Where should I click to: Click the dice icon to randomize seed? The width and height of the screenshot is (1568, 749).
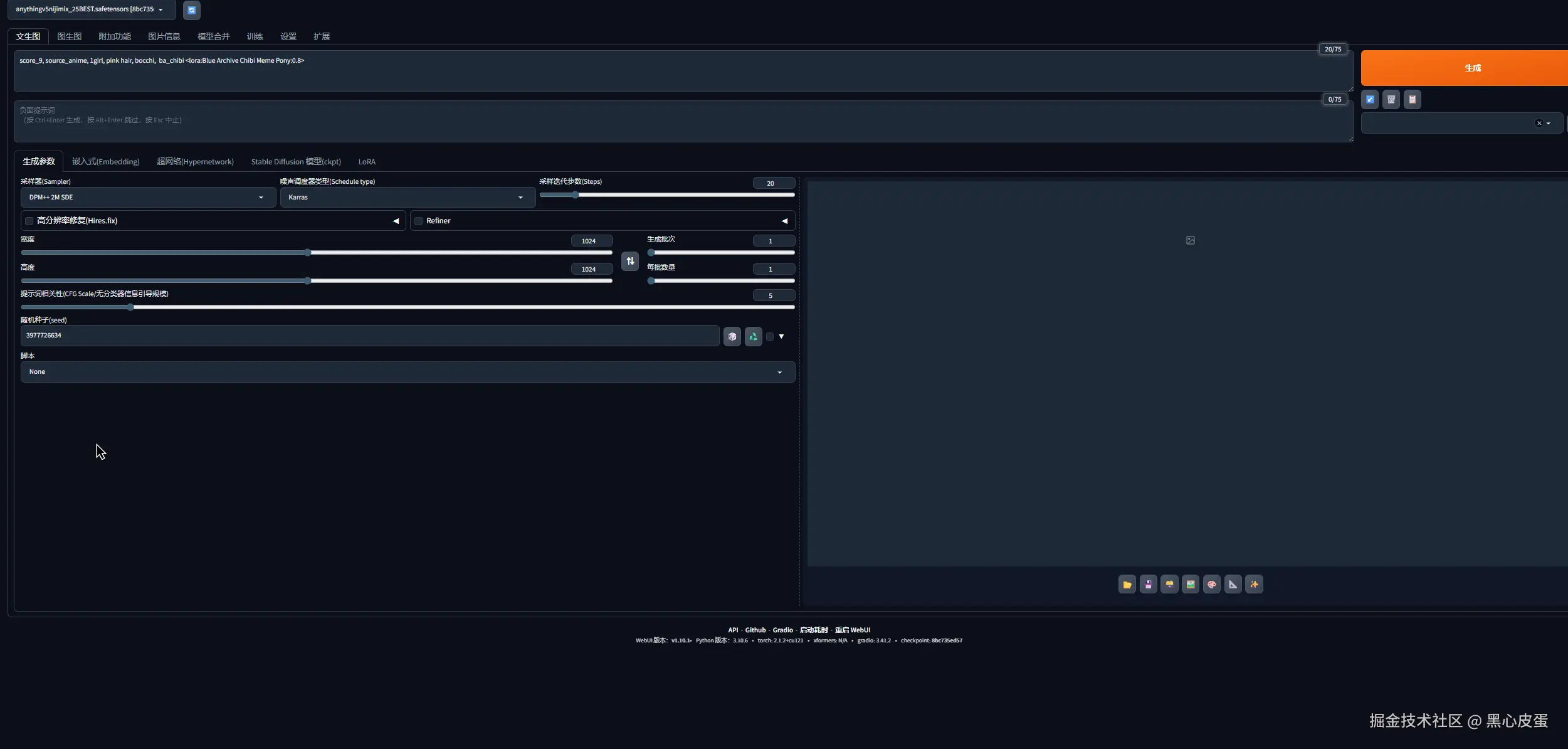pyautogui.click(x=732, y=336)
